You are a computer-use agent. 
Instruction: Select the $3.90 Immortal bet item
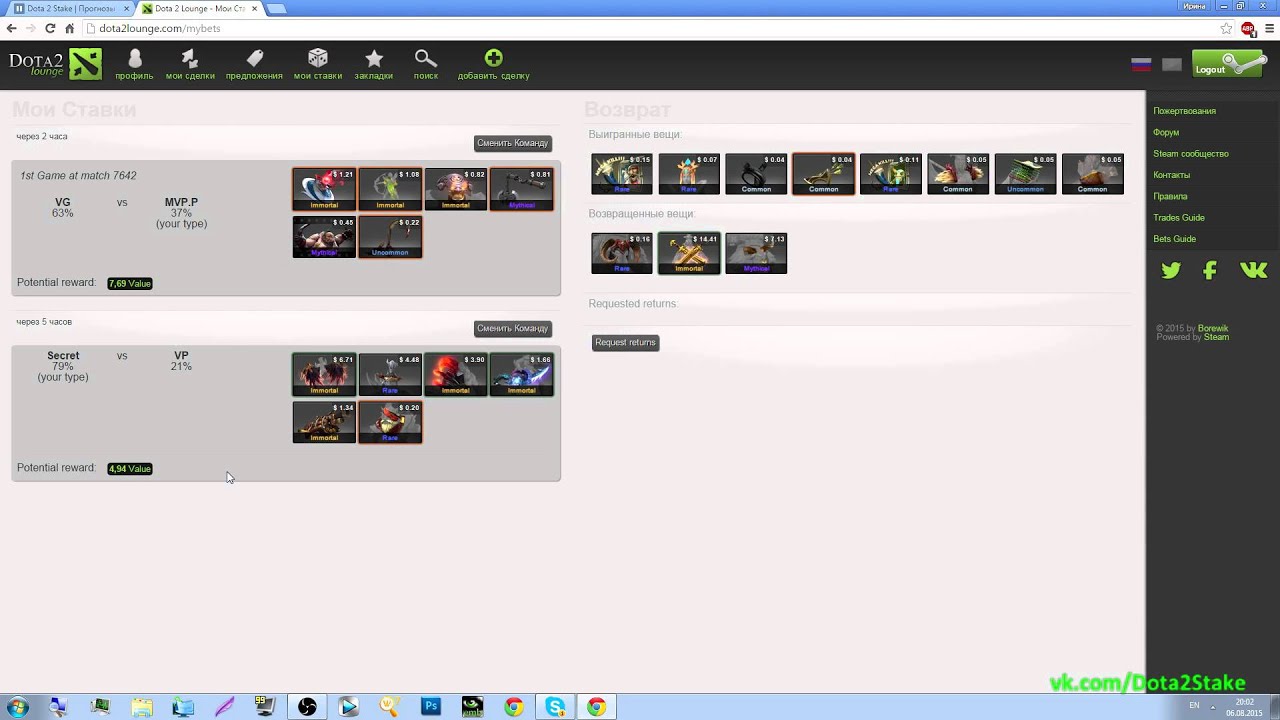point(455,375)
